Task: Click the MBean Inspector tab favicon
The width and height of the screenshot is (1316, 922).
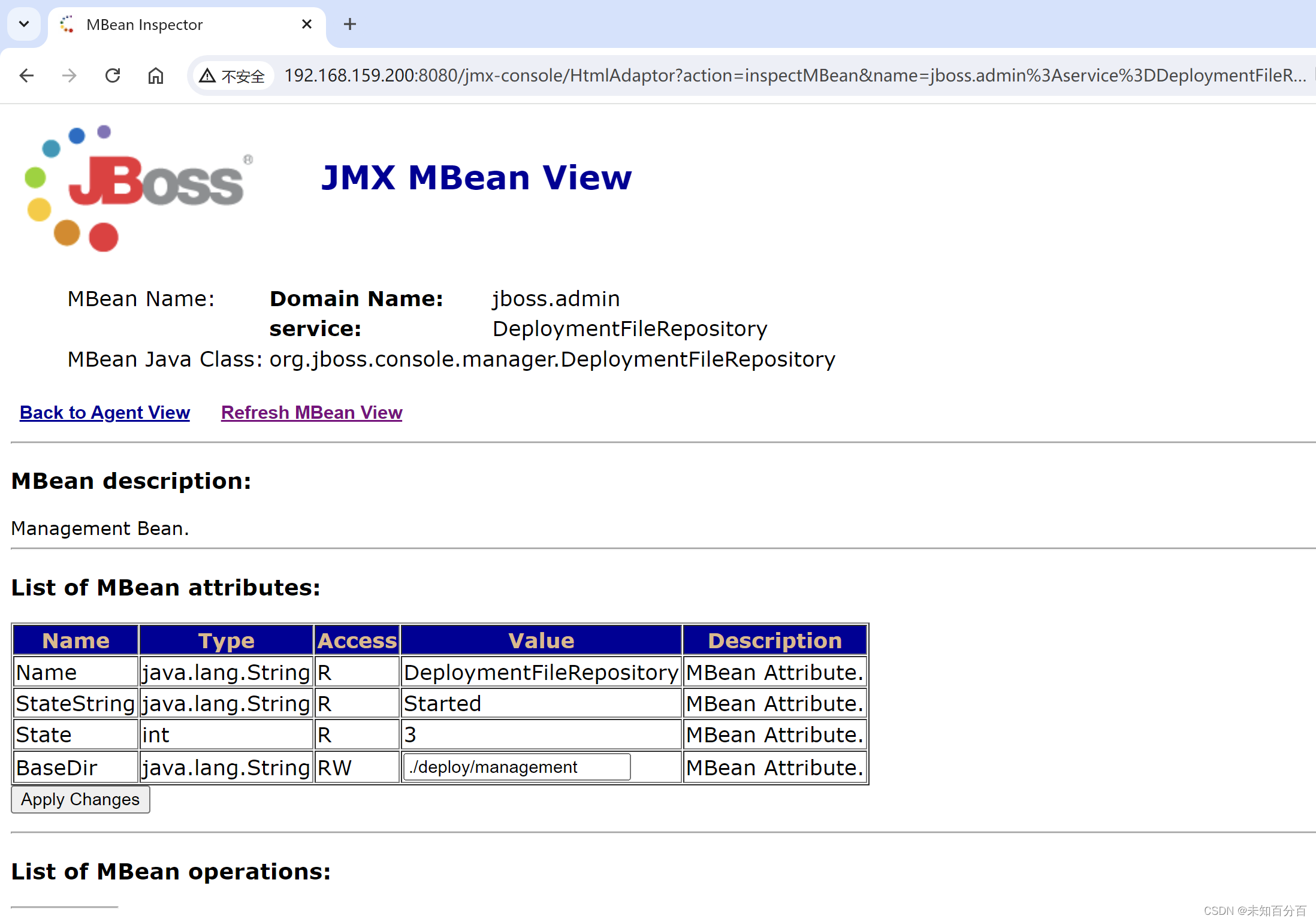Action: (67, 24)
